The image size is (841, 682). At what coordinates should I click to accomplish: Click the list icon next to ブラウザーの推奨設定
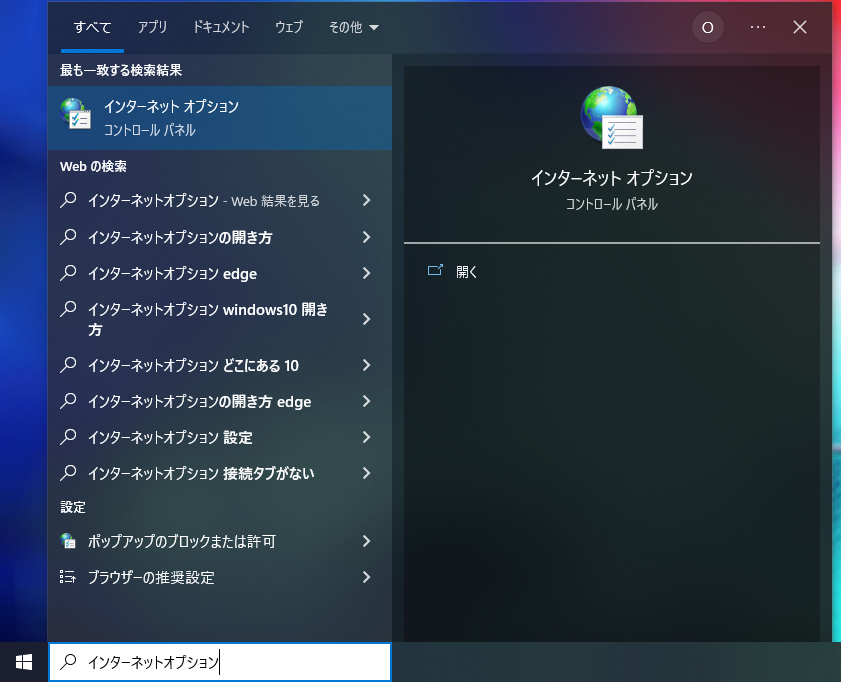tap(68, 576)
